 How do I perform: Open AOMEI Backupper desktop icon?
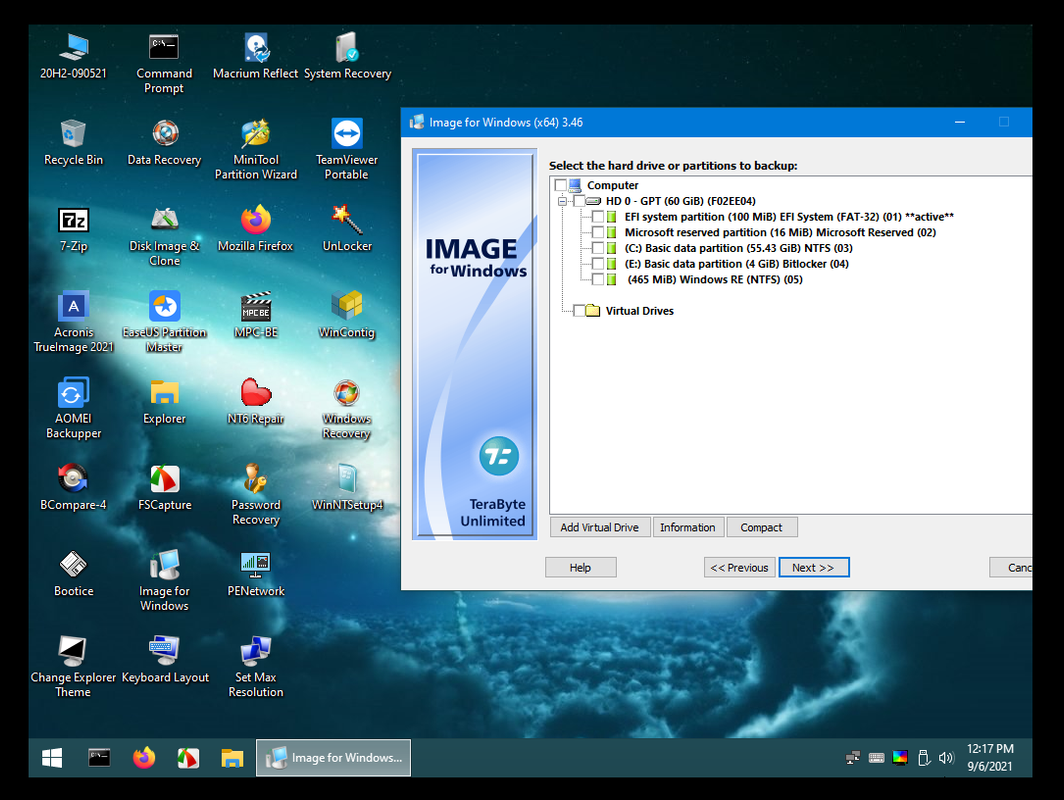(x=73, y=408)
